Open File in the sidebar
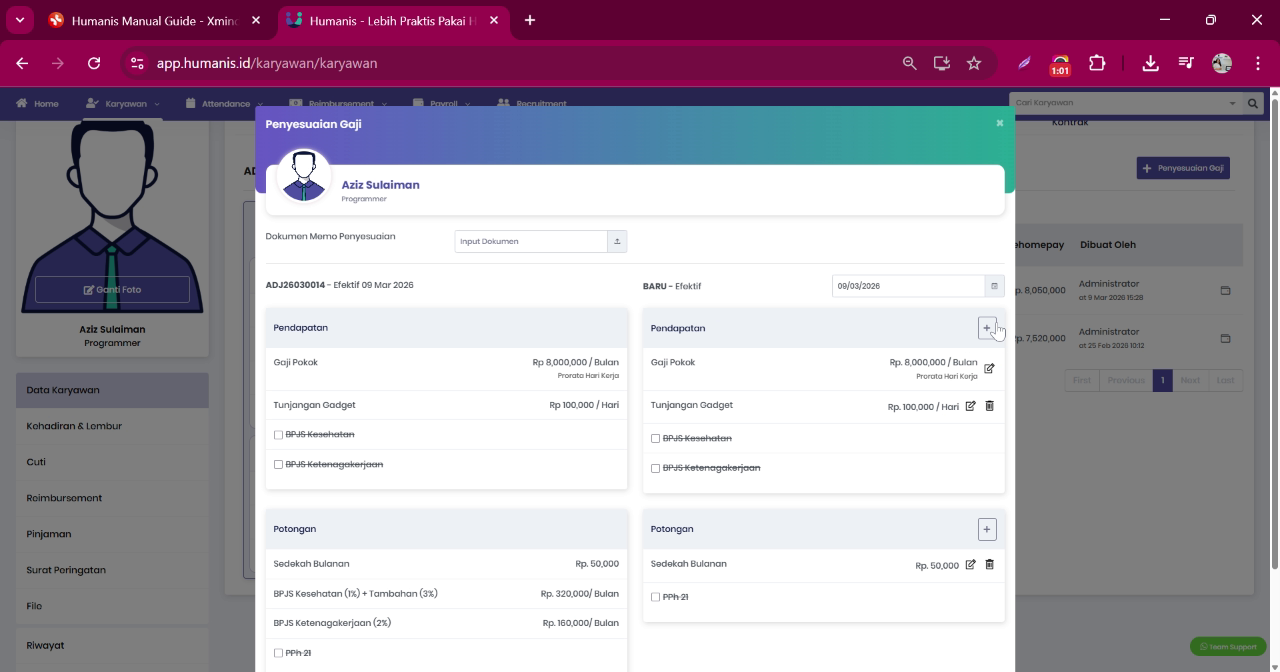The height and width of the screenshot is (672, 1280). 112,606
